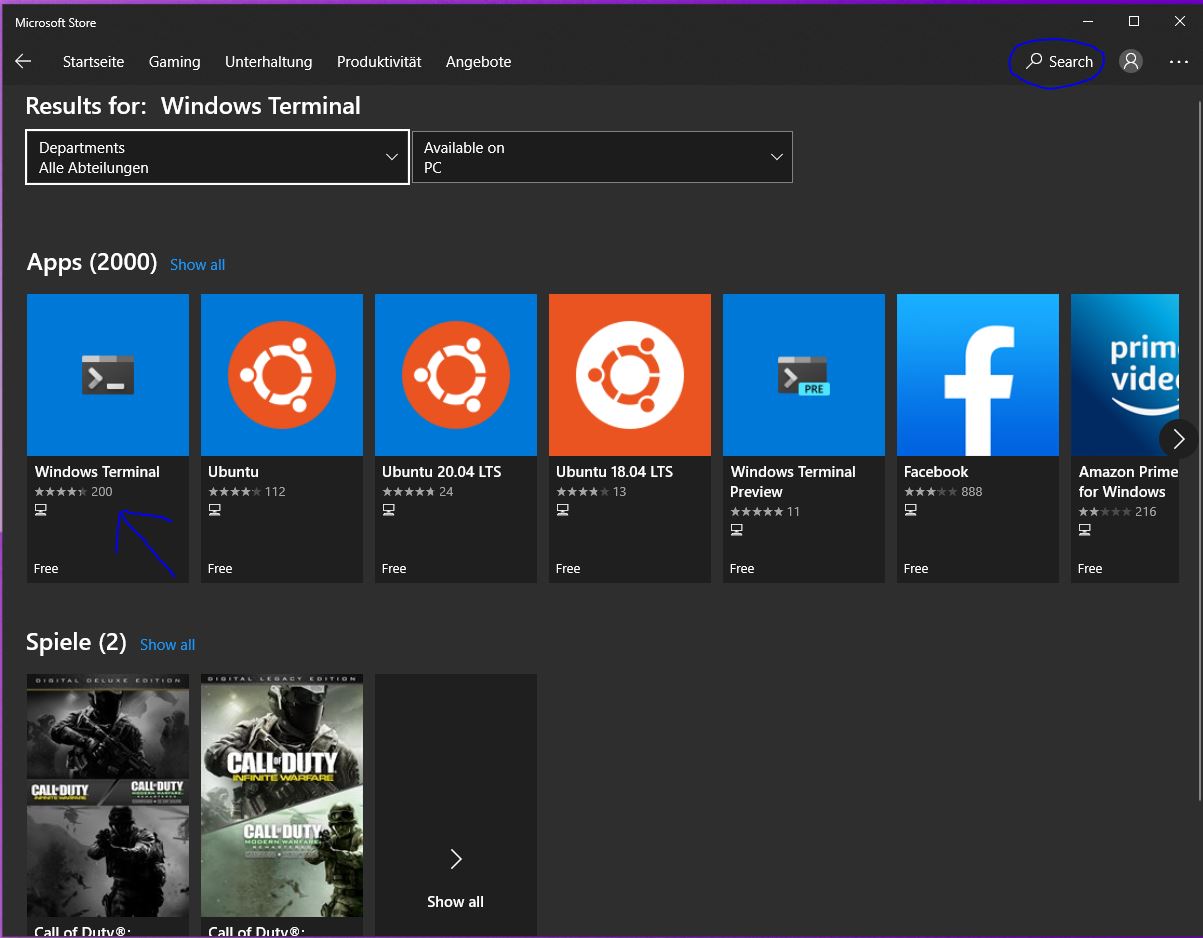Click the Windows Terminal title text
Screen dimensions: 1203x938
point(97,471)
